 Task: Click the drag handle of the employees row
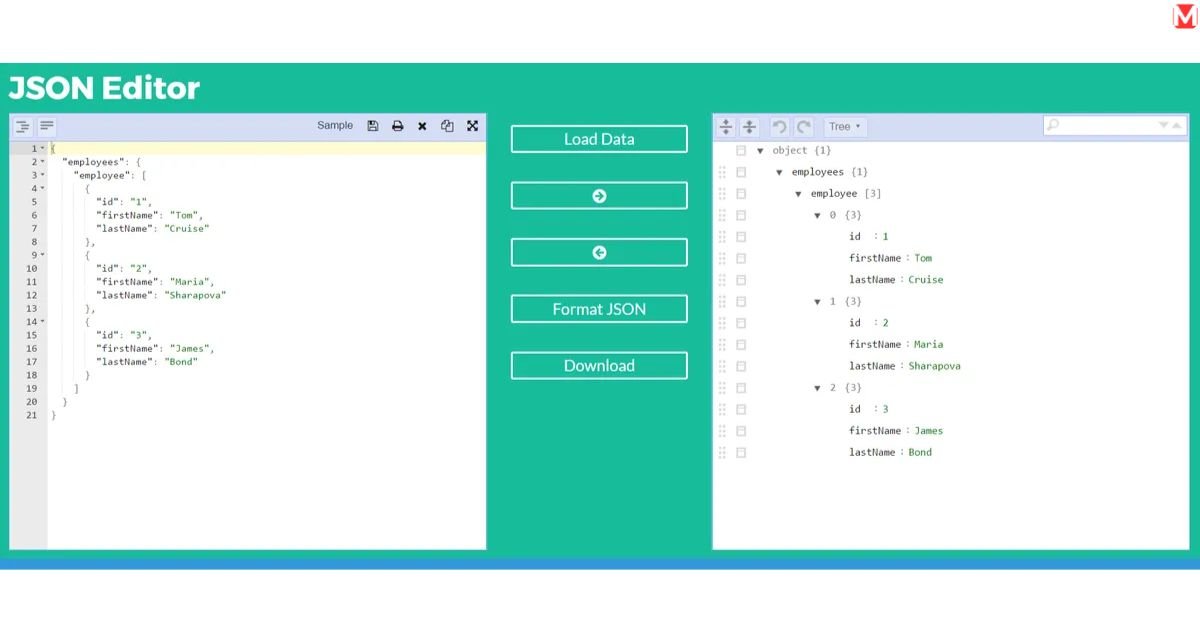pos(722,172)
